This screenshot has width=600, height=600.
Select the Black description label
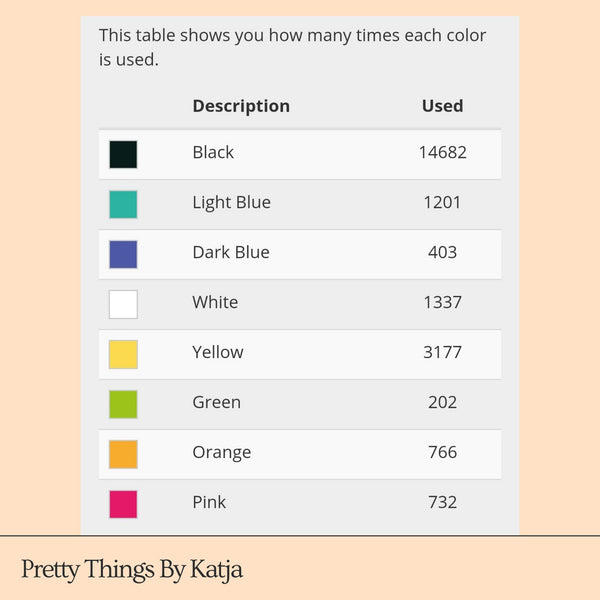[213, 153]
